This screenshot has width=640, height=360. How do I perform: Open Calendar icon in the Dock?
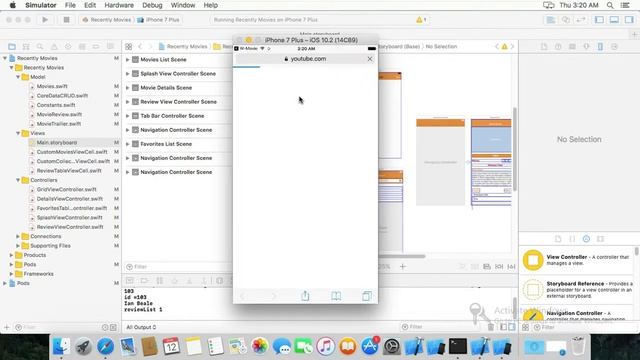tap(171, 347)
